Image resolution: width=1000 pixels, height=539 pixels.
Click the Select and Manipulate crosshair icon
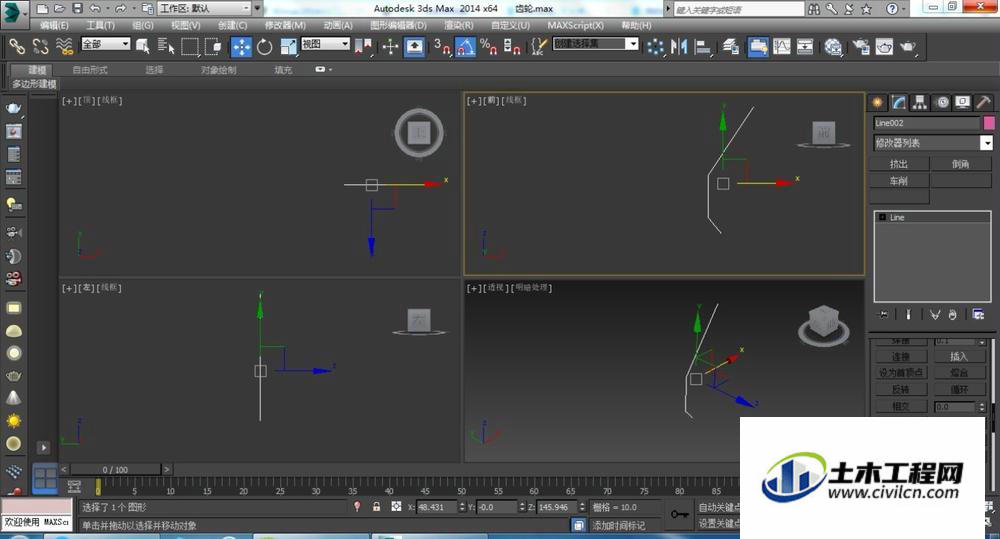pyautogui.click(x=390, y=46)
